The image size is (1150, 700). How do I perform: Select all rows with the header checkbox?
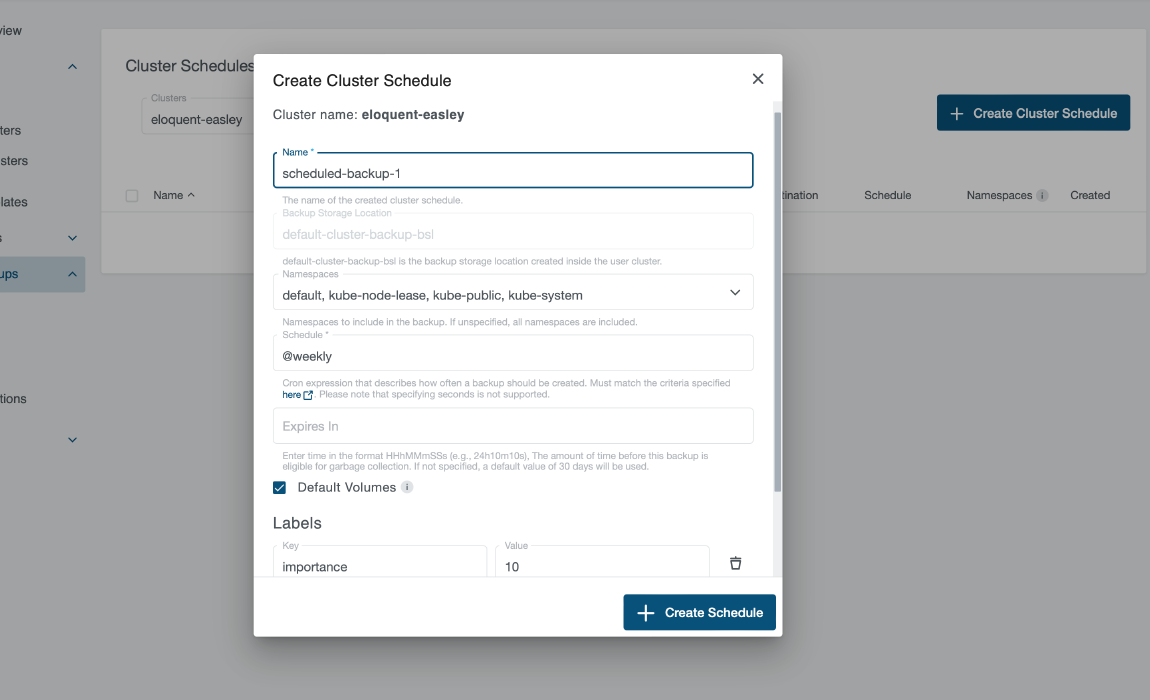point(131,195)
